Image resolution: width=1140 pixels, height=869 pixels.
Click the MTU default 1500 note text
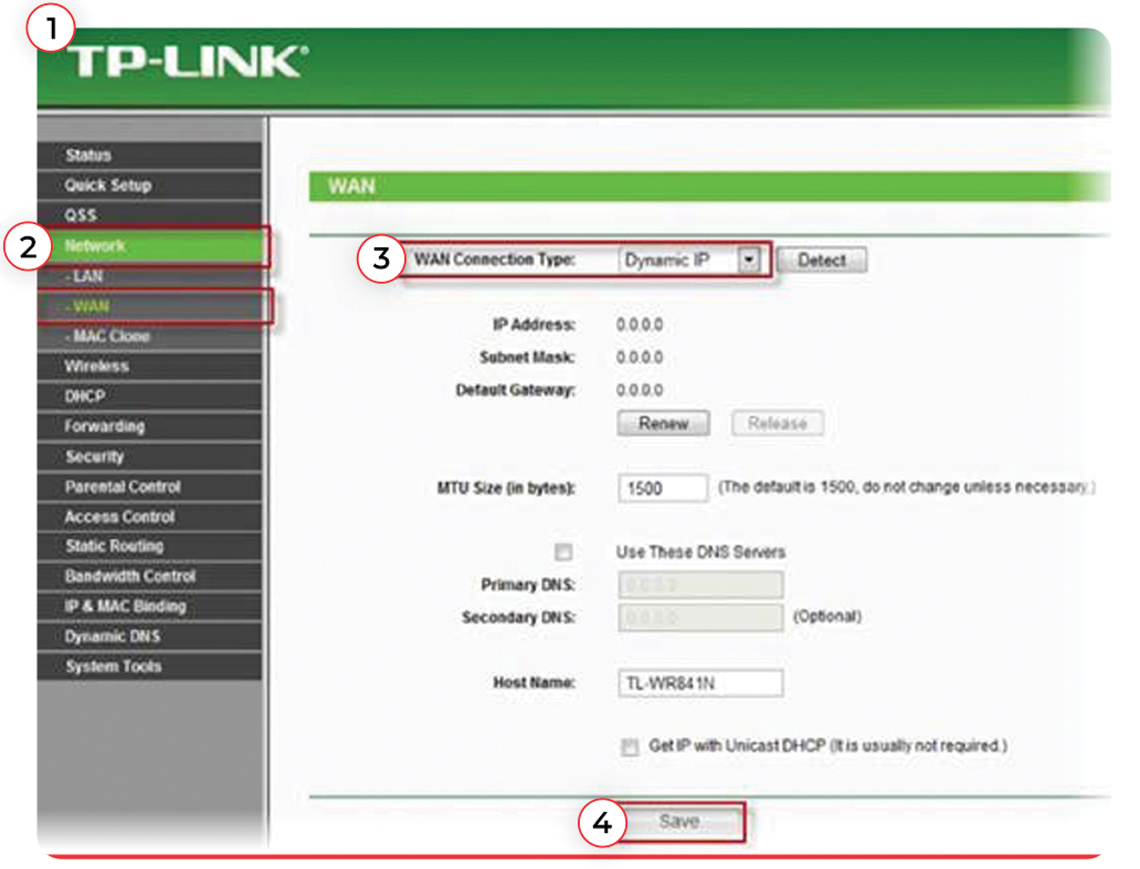[906, 487]
